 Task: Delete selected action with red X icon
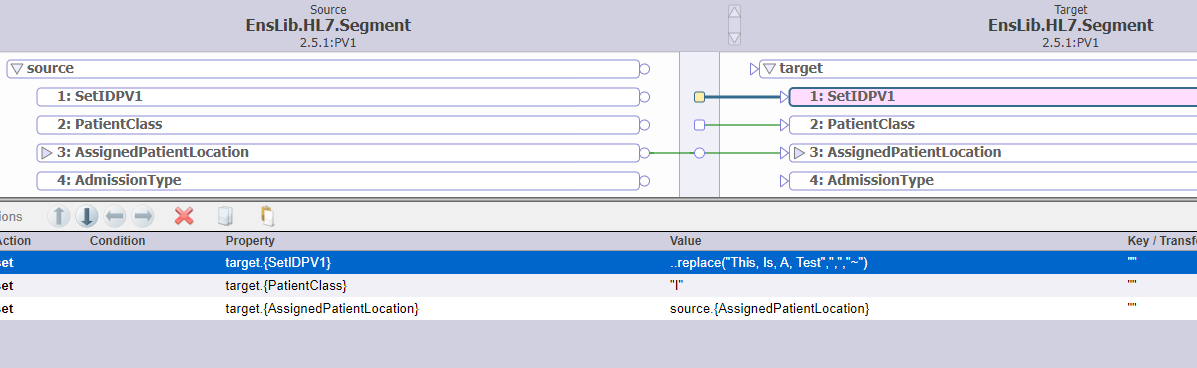point(184,217)
